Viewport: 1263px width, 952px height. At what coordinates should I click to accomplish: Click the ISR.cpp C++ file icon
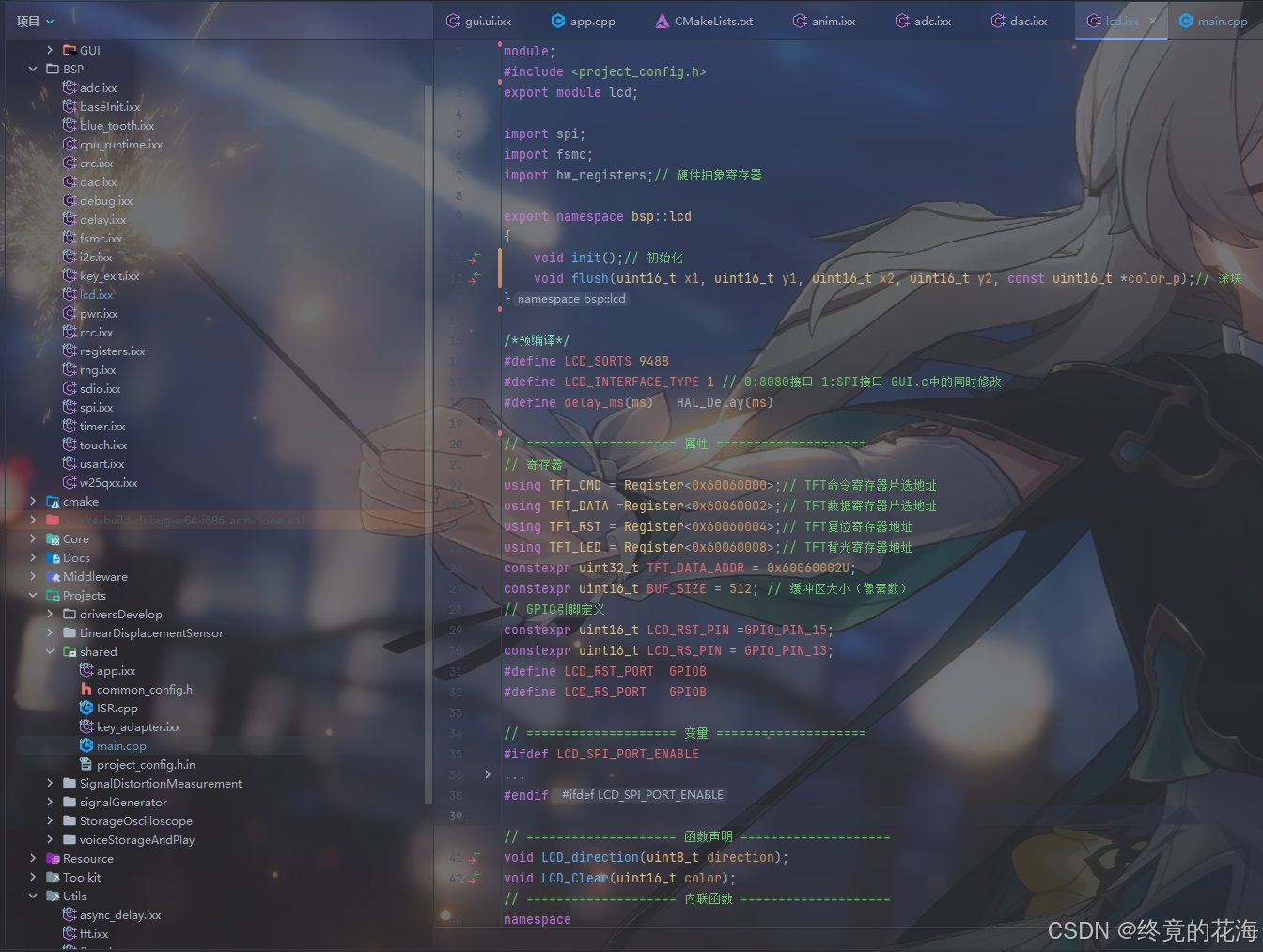86,708
